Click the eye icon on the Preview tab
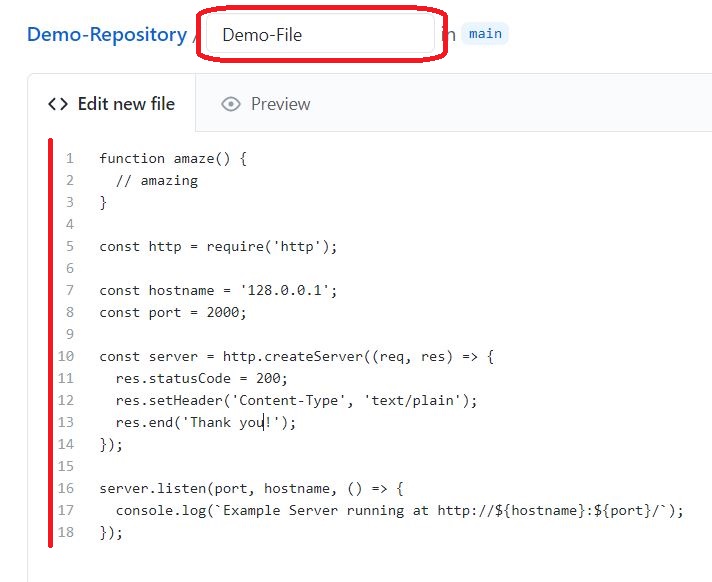 [231, 104]
